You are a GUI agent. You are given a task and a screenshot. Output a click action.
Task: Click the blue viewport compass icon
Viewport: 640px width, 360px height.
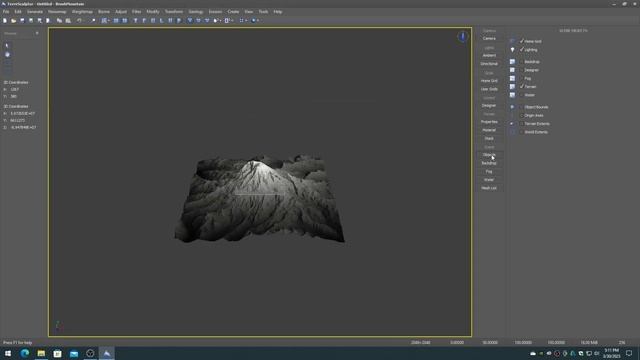(x=462, y=37)
